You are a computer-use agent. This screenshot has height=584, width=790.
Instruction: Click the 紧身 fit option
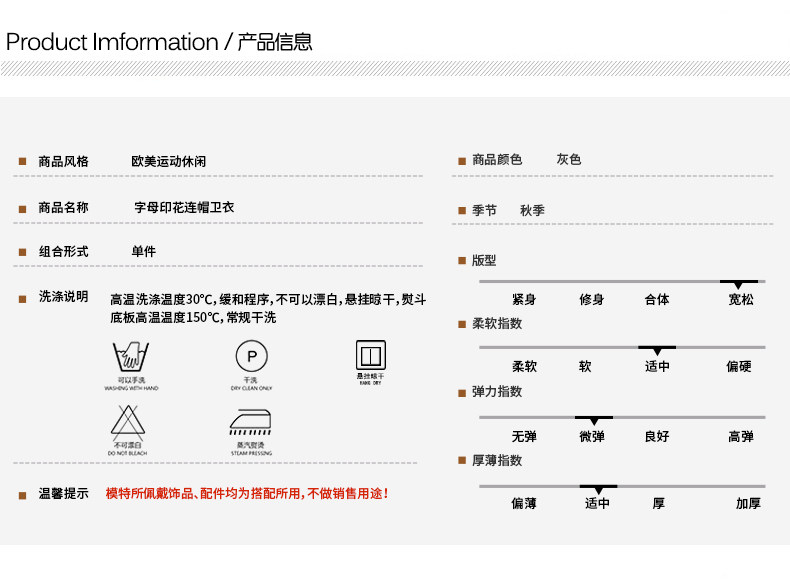524,299
